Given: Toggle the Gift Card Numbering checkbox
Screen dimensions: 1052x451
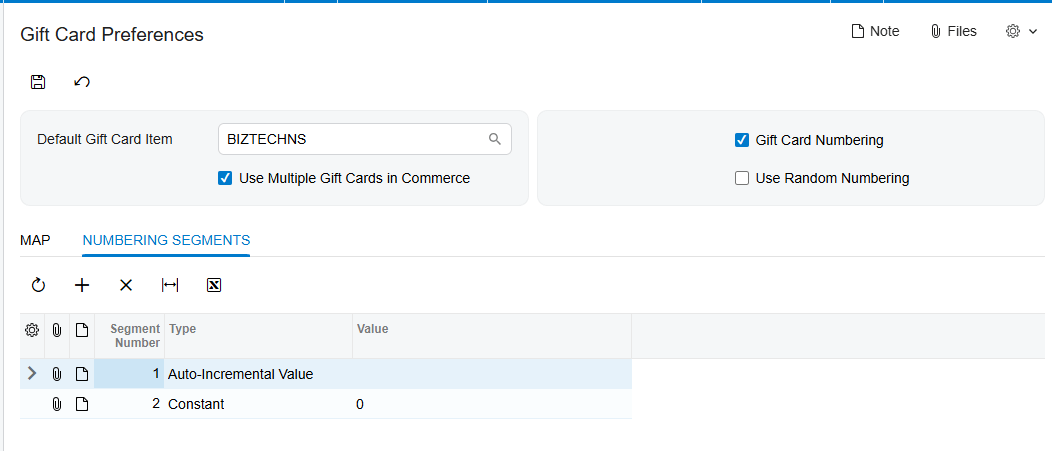Looking at the screenshot, I should tap(741, 140).
